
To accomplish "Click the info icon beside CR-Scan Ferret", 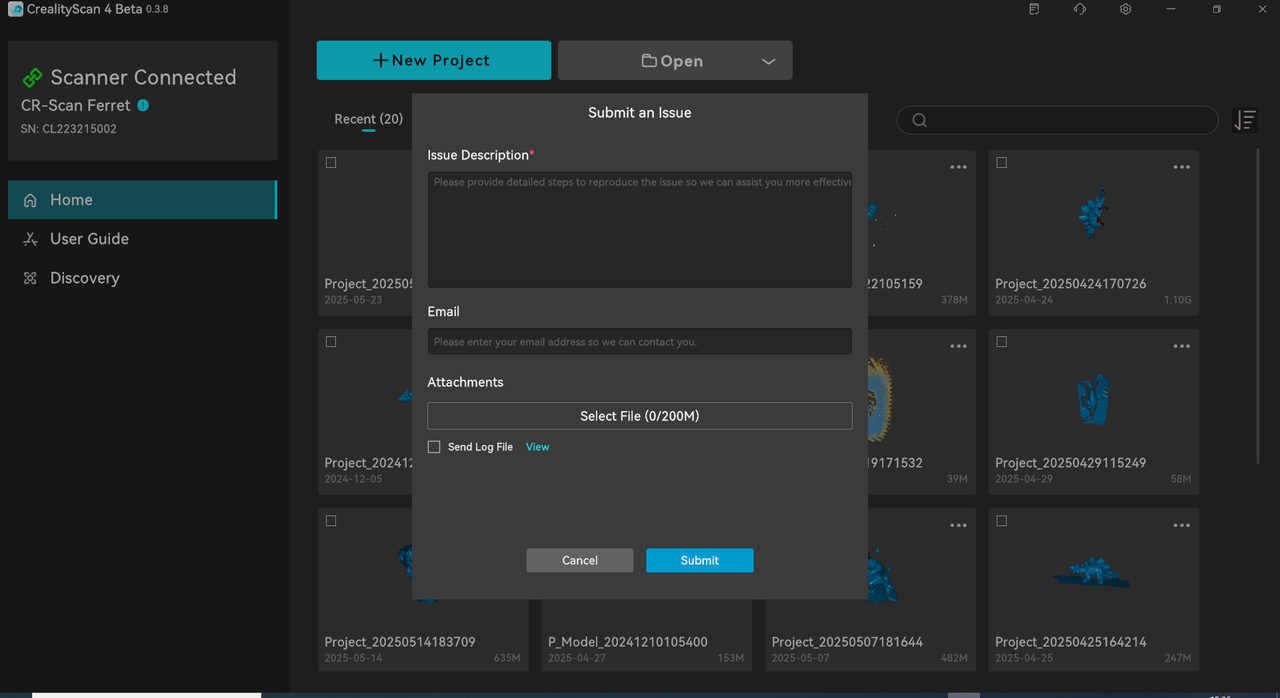I will pyautogui.click(x=143, y=105).
